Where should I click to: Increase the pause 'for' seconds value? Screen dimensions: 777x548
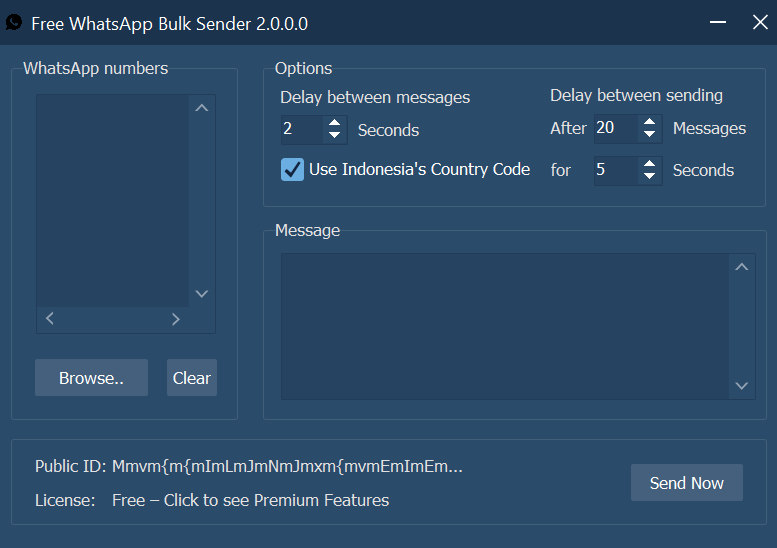(x=650, y=164)
